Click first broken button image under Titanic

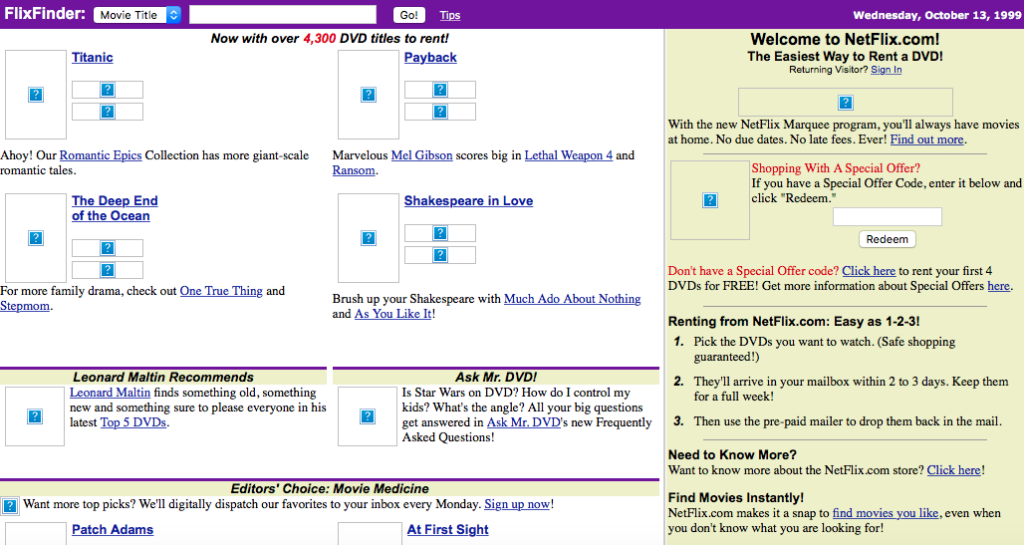[107, 90]
